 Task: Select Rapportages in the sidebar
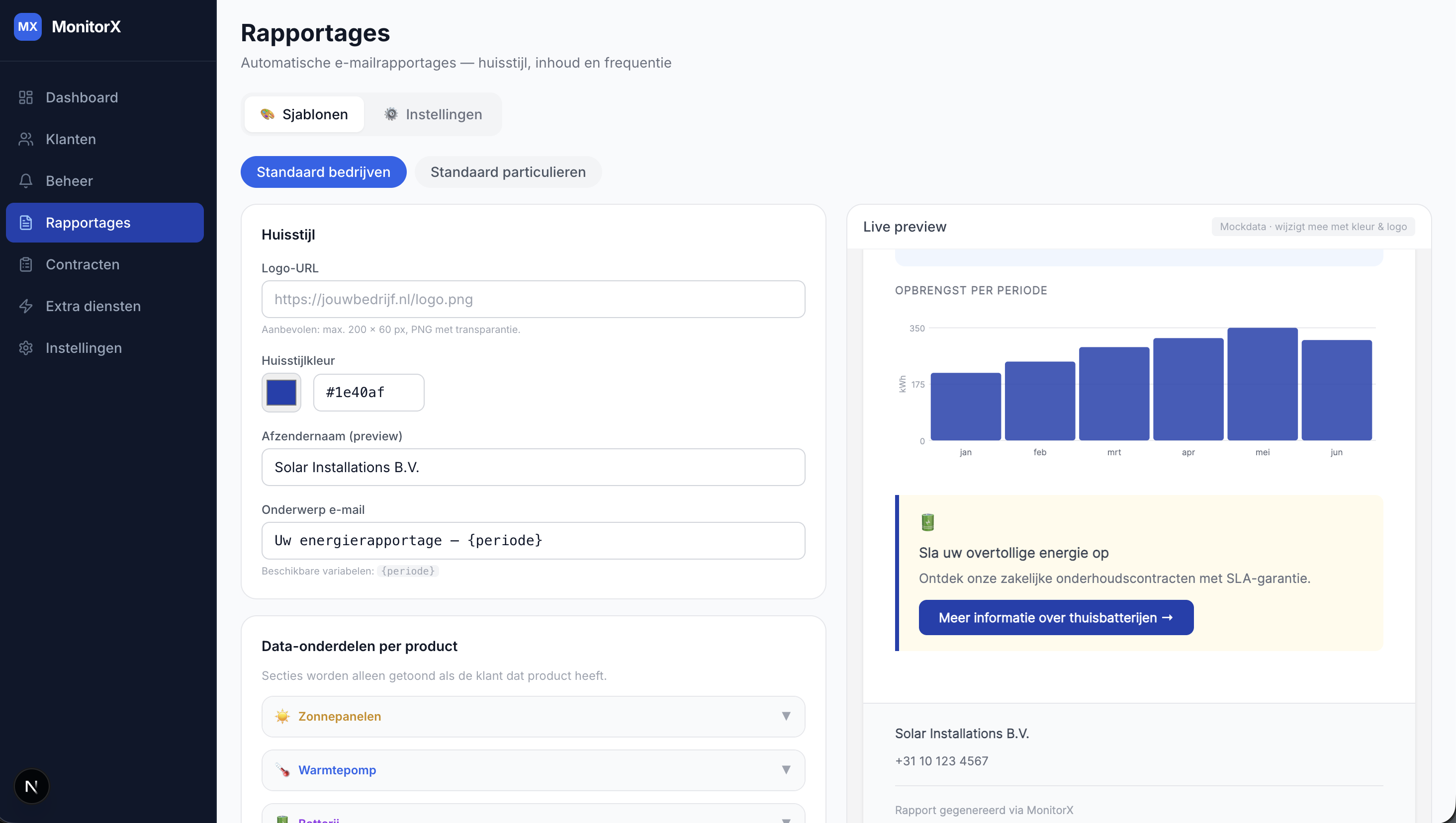tap(104, 223)
